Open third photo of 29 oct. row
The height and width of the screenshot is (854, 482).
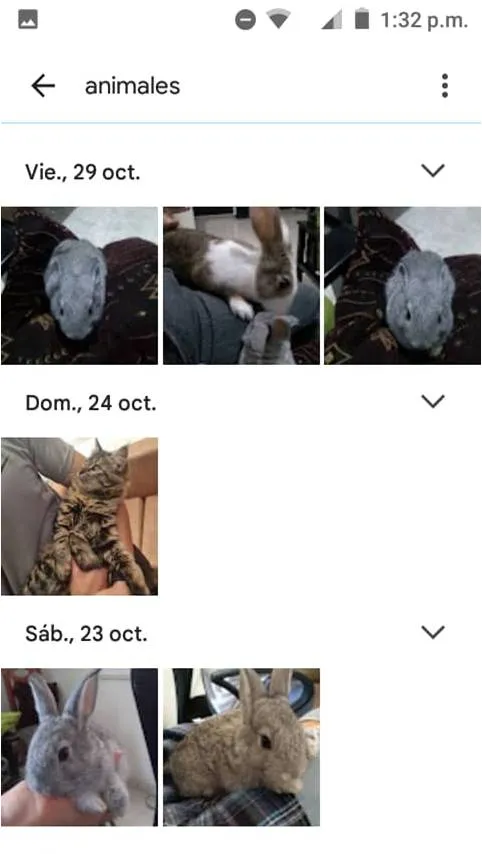[x=402, y=285]
